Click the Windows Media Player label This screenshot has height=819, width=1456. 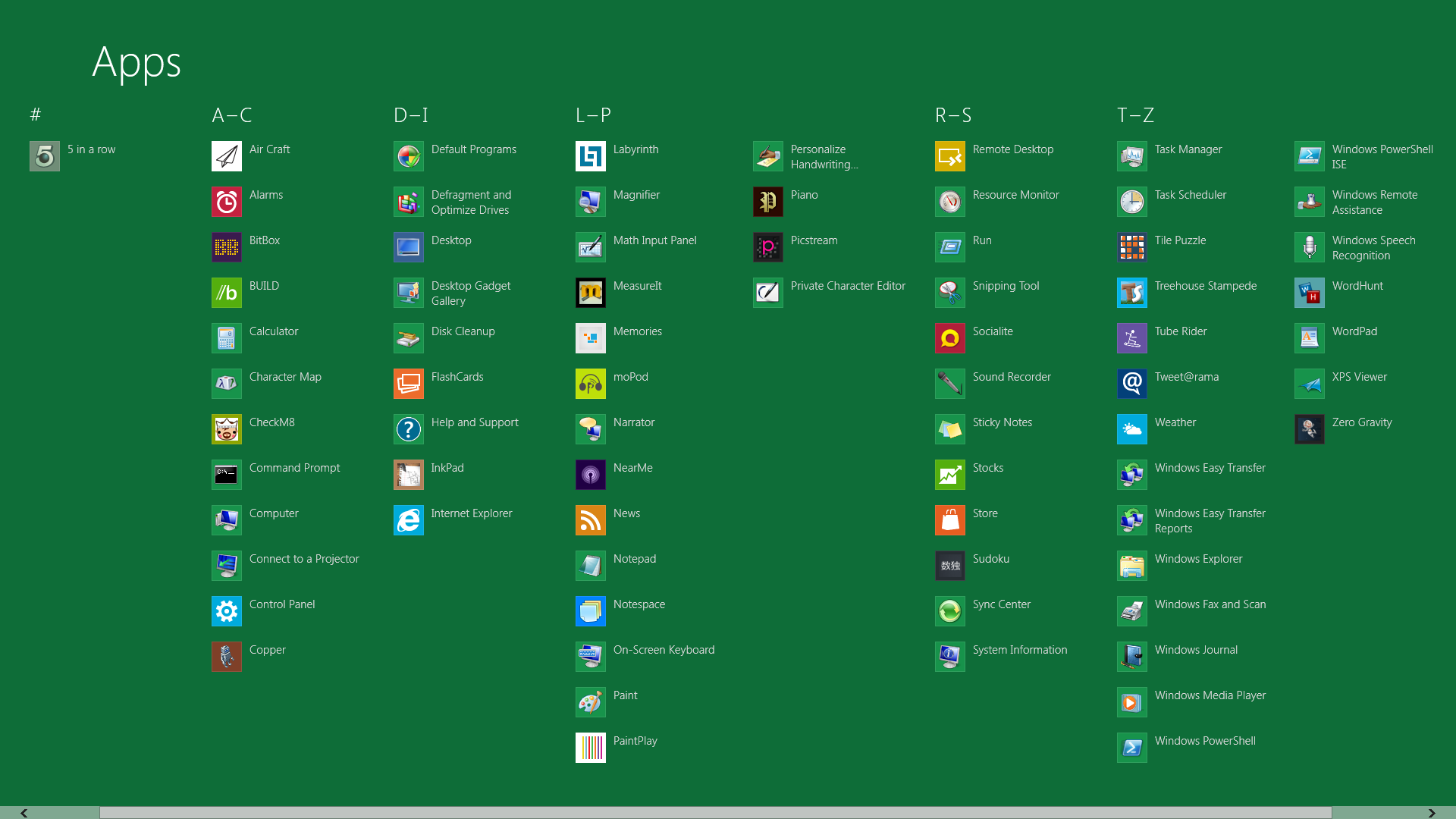(1210, 695)
